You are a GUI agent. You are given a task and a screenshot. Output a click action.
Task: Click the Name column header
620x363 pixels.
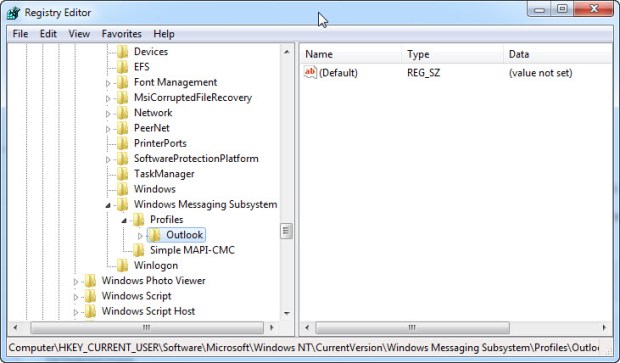click(x=351, y=54)
